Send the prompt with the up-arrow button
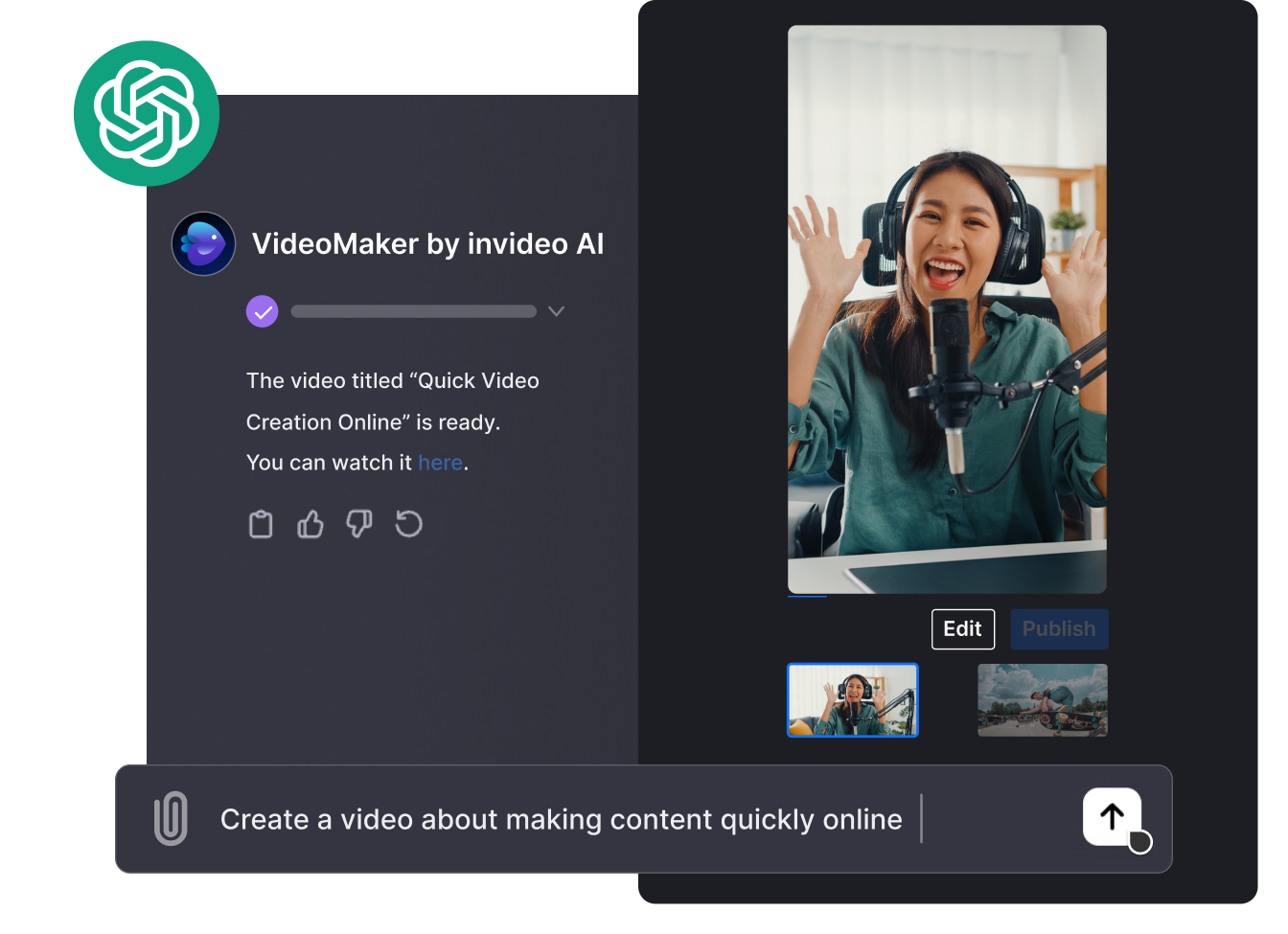Image resolution: width=1288 pixels, height=934 pixels. [x=1112, y=817]
